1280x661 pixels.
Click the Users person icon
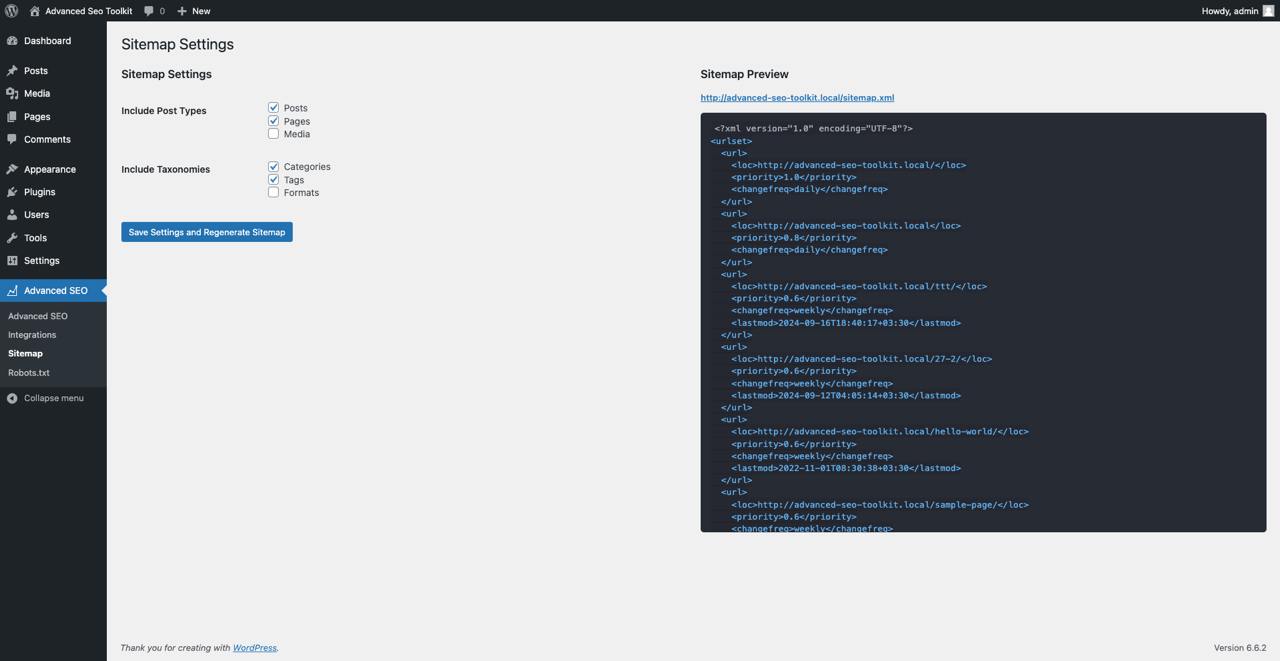click(12, 215)
